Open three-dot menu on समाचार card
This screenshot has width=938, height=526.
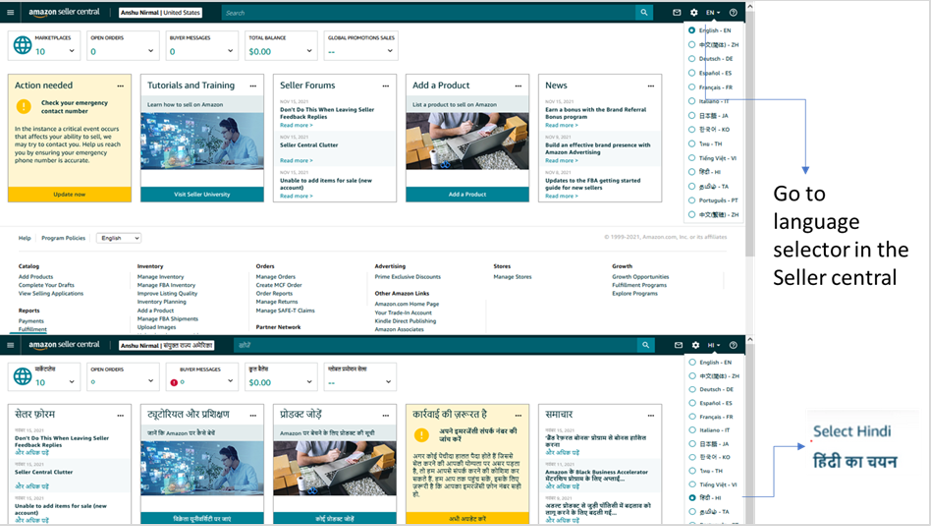point(651,415)
